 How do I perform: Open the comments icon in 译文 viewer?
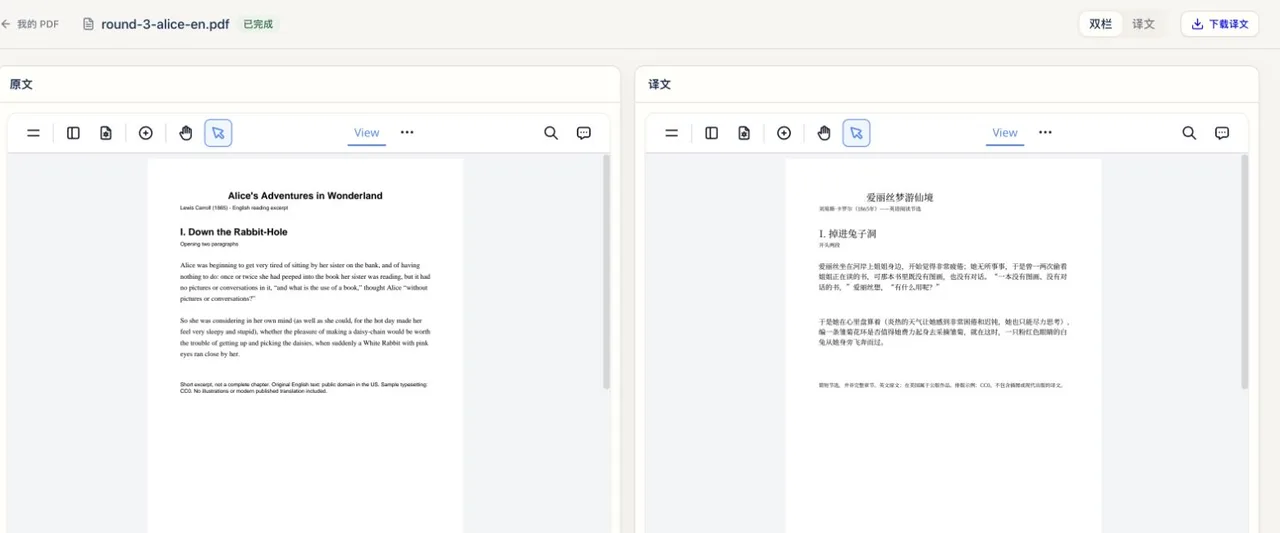(x=1222, y=133)
